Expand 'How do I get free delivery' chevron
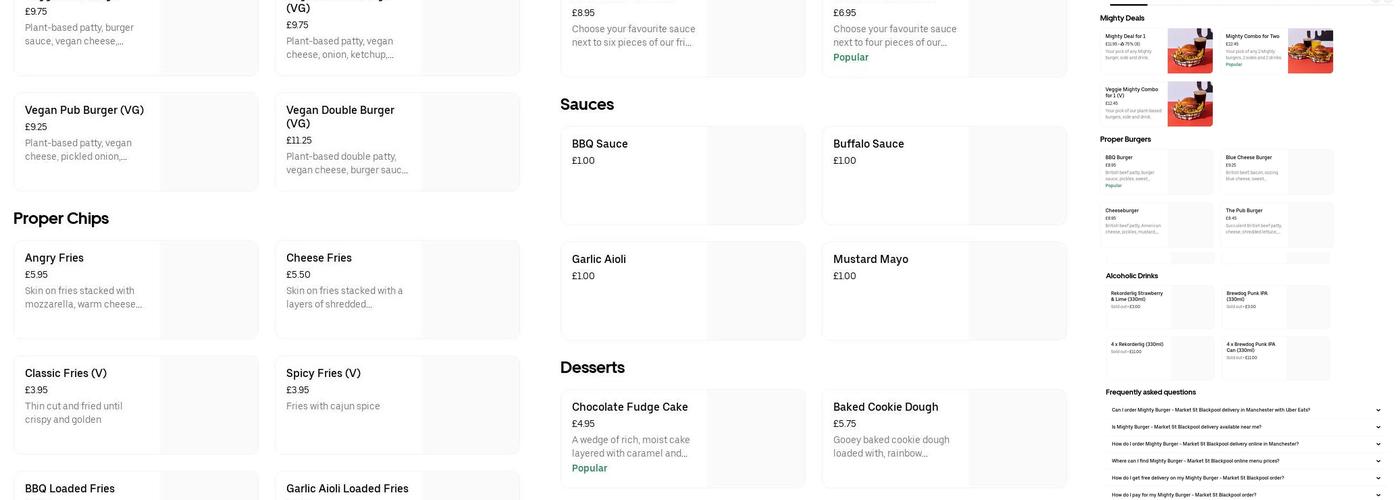This screenshot has height=500, width=1400. coord(1378,478)
